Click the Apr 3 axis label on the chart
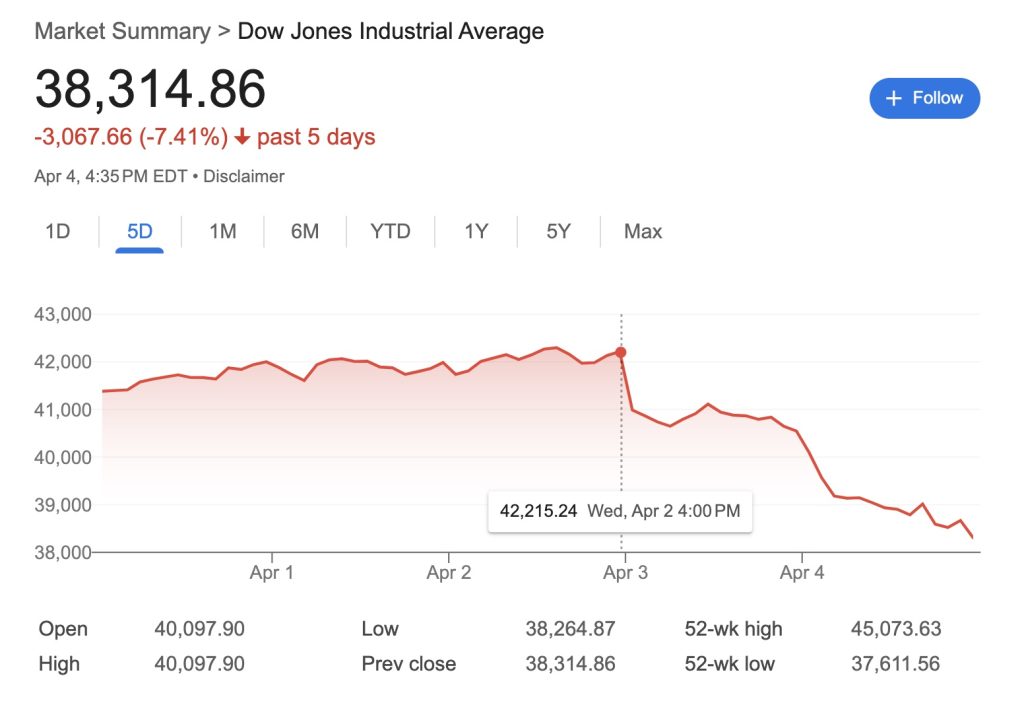This screenshot has width=1024, height=701. coord(628,572)
